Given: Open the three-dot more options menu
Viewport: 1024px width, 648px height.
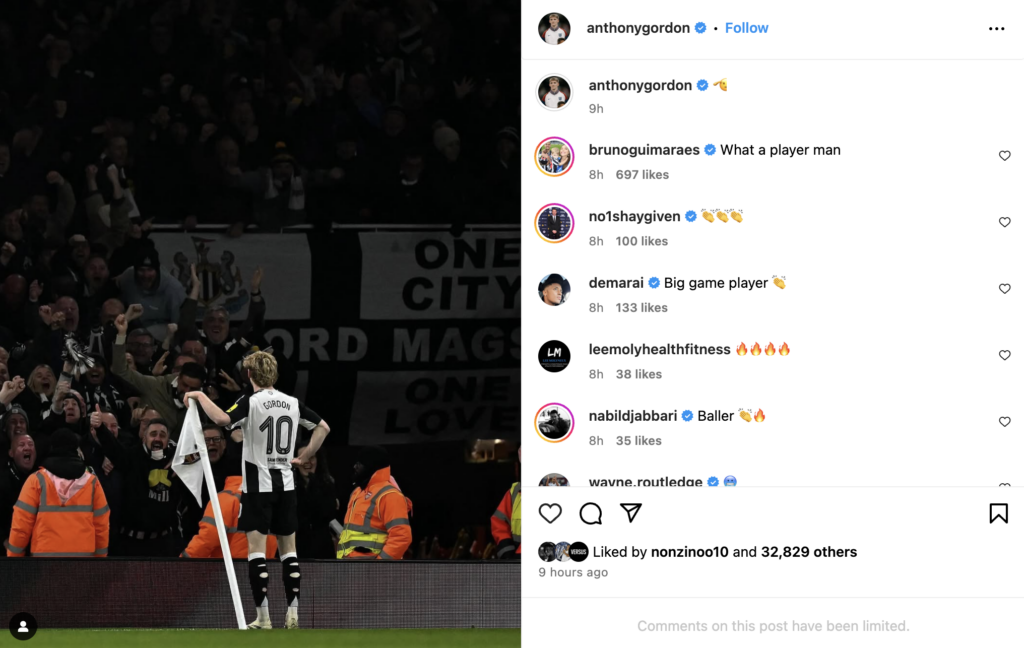Looking at the screenshot, I should [x=997, y=29].
